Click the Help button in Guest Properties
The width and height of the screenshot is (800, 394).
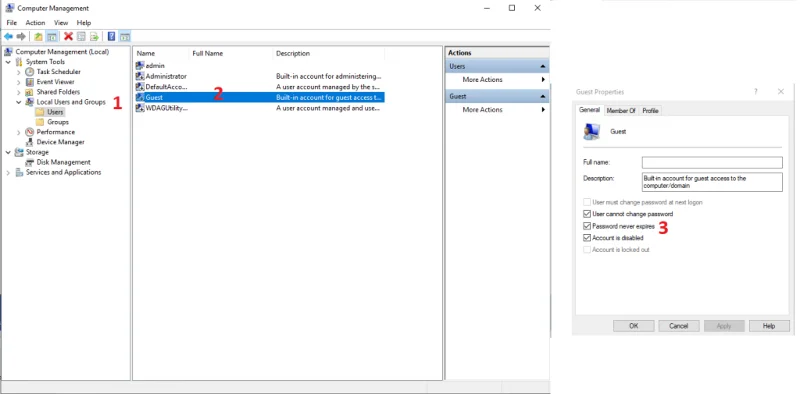point(769,326)
